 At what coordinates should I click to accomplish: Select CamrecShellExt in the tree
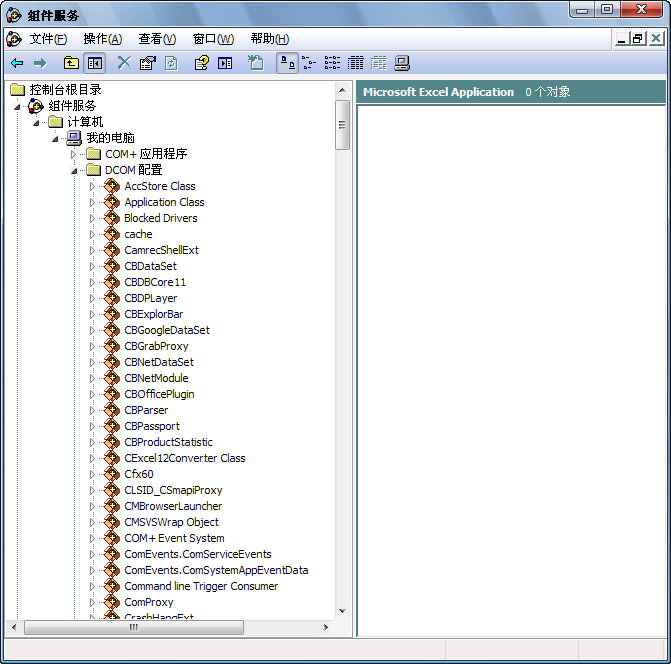(x=161, y=250)
